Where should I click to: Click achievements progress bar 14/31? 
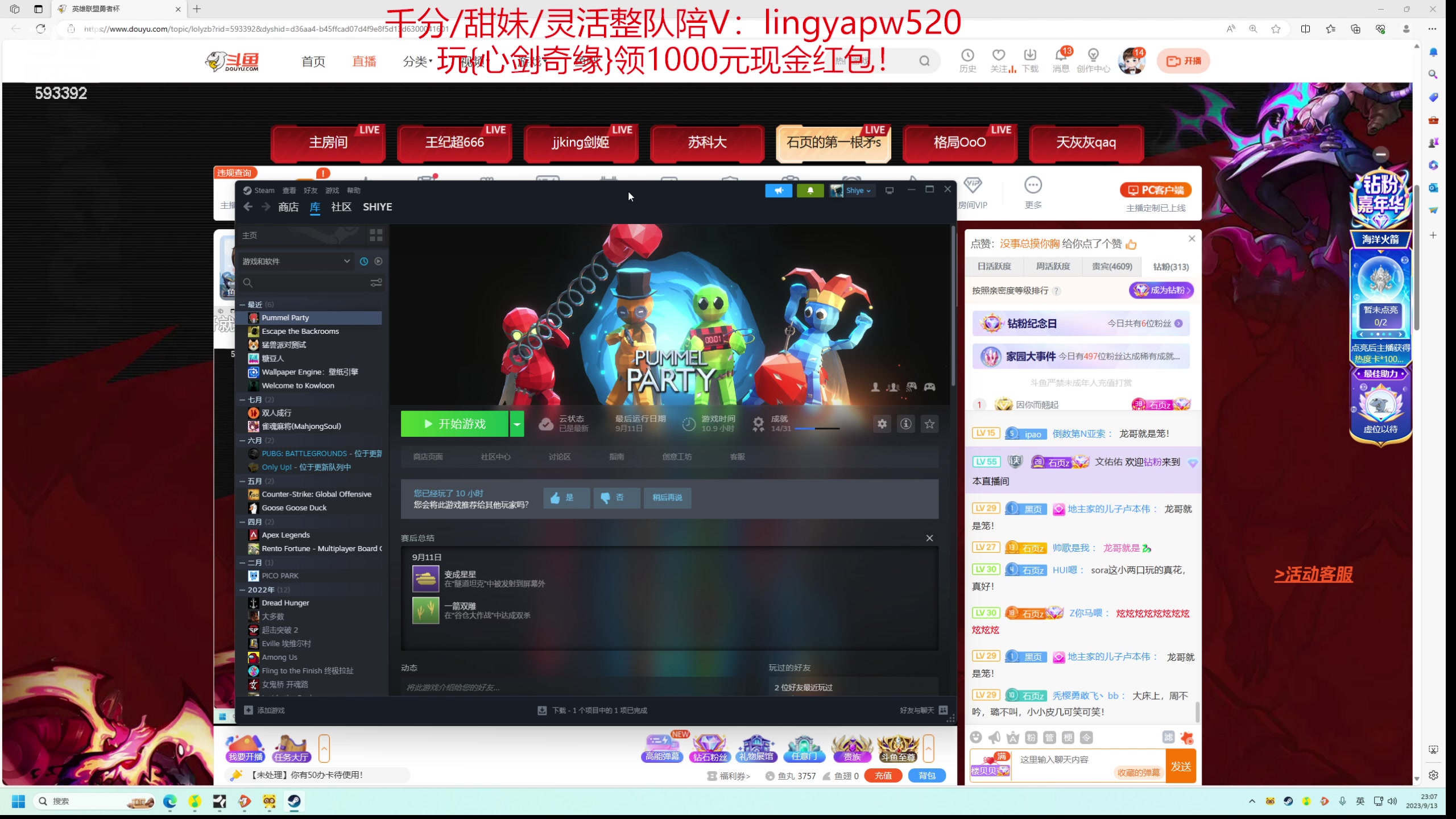pyautogui.click(x=817, y=428)
